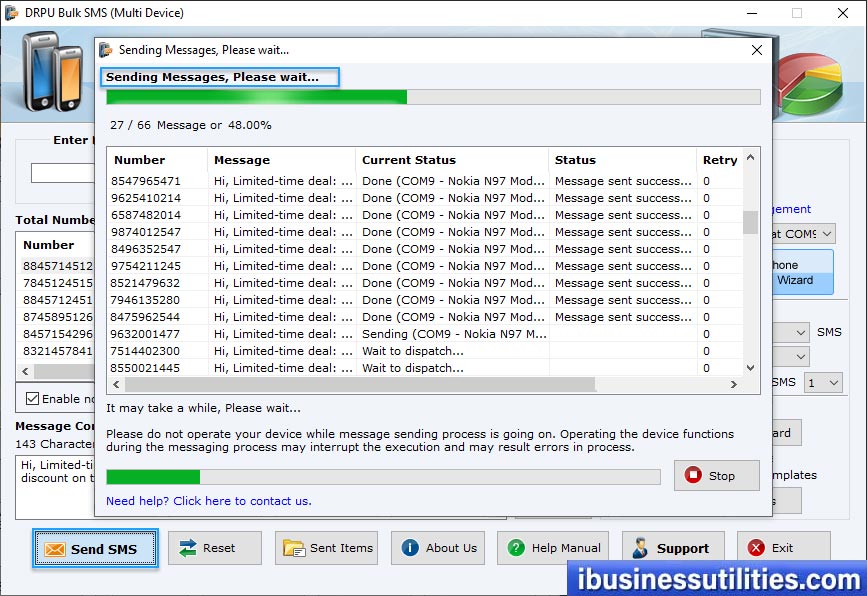Click the Send SMS button
This screenshot has height=596, width=867.
95,548
